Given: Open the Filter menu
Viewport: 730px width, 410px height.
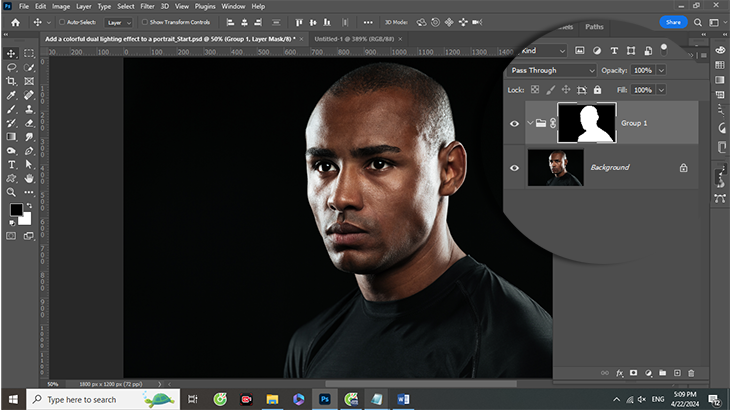Looking at the screenshot, I should [x=147, y=6].
